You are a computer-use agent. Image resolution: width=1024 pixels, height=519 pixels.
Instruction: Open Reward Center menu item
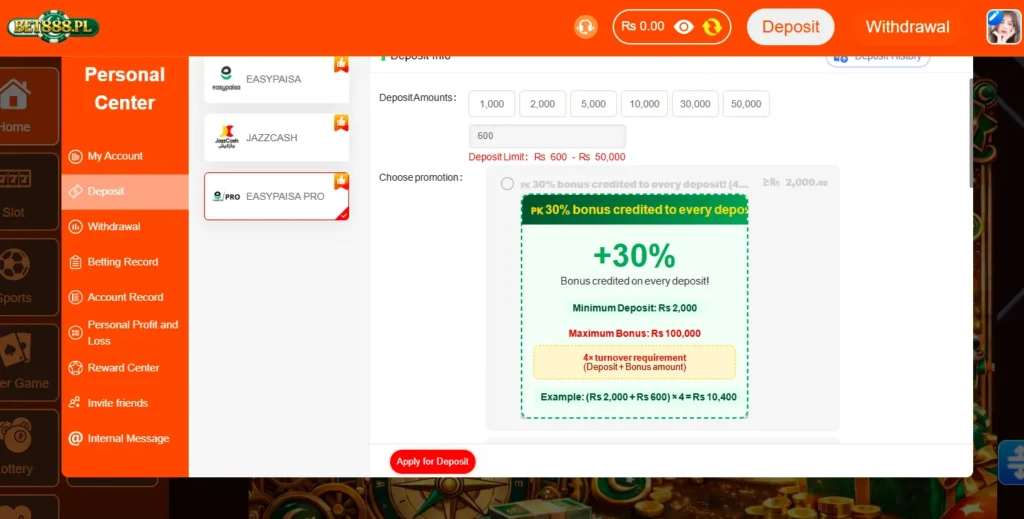(x=125, y=368)
